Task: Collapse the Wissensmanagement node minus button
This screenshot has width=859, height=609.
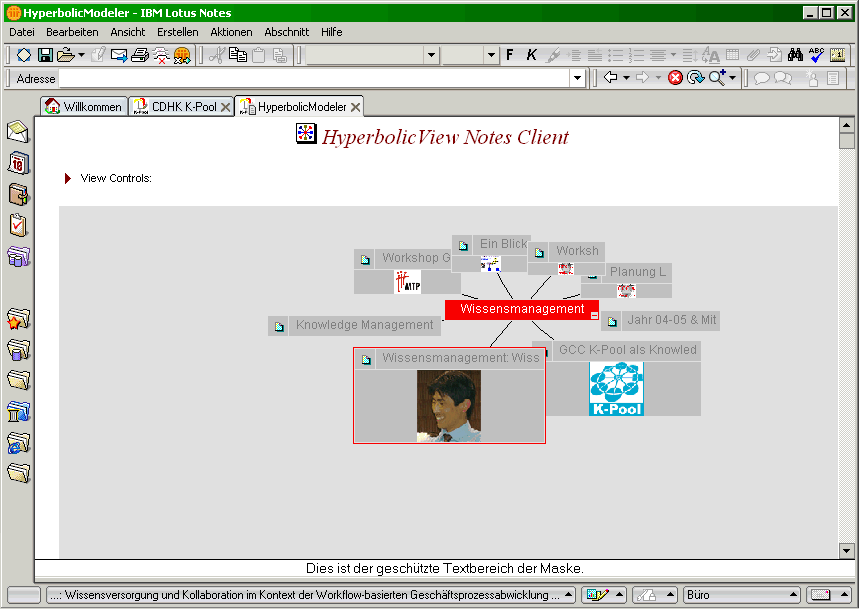Action: tap(594, 315)
